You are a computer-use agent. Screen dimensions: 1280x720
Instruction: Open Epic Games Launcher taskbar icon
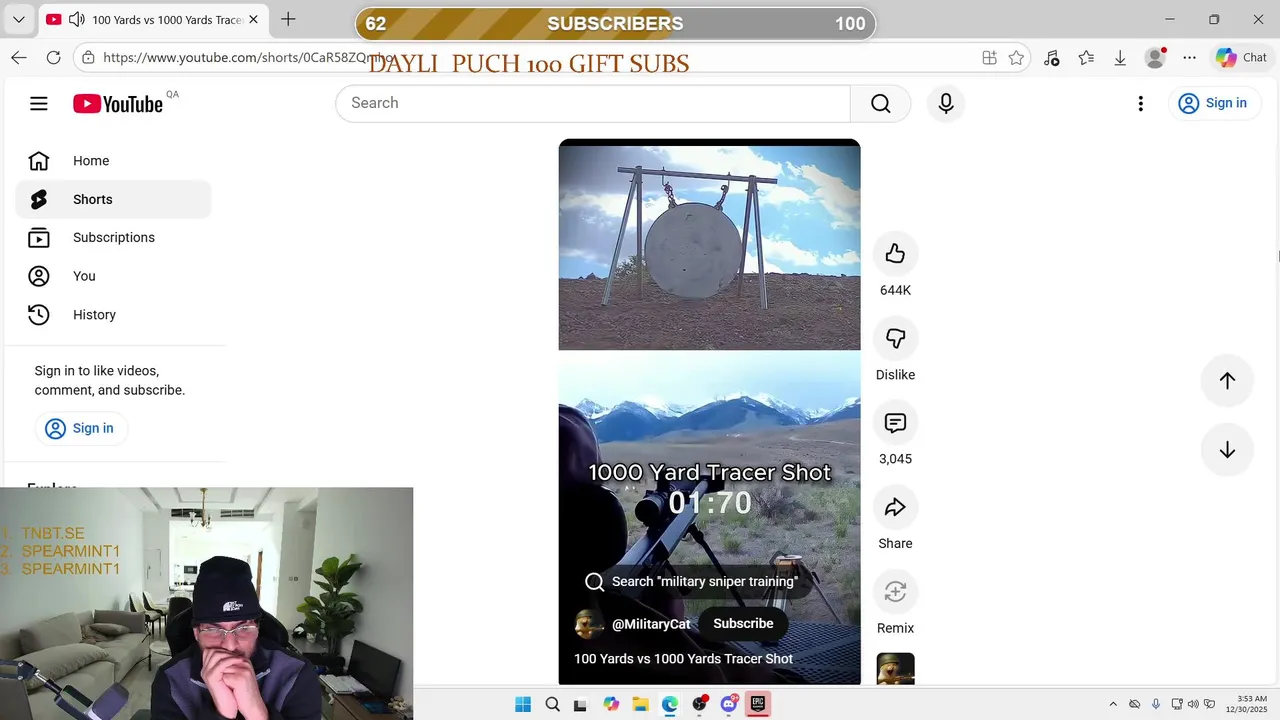tap(758, 704)
